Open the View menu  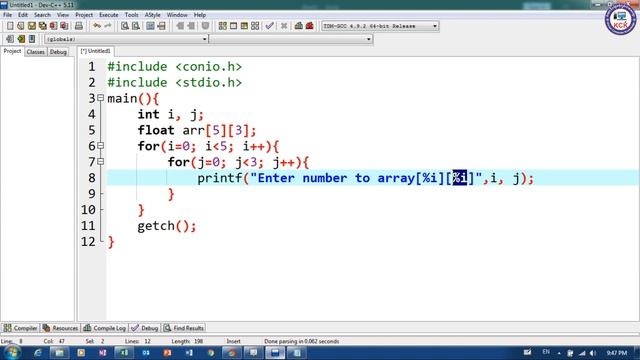(62, 15)
